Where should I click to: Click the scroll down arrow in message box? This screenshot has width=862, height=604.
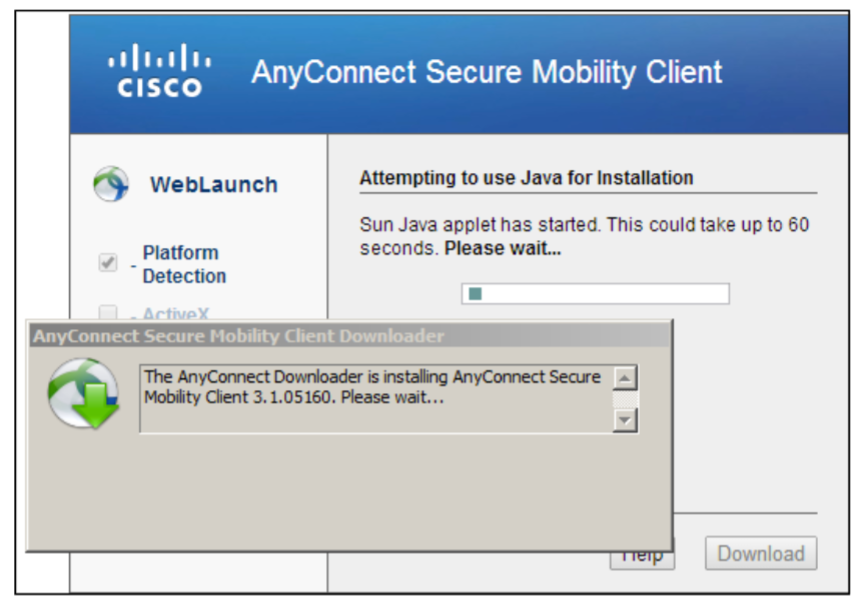(x=625, y=420)
